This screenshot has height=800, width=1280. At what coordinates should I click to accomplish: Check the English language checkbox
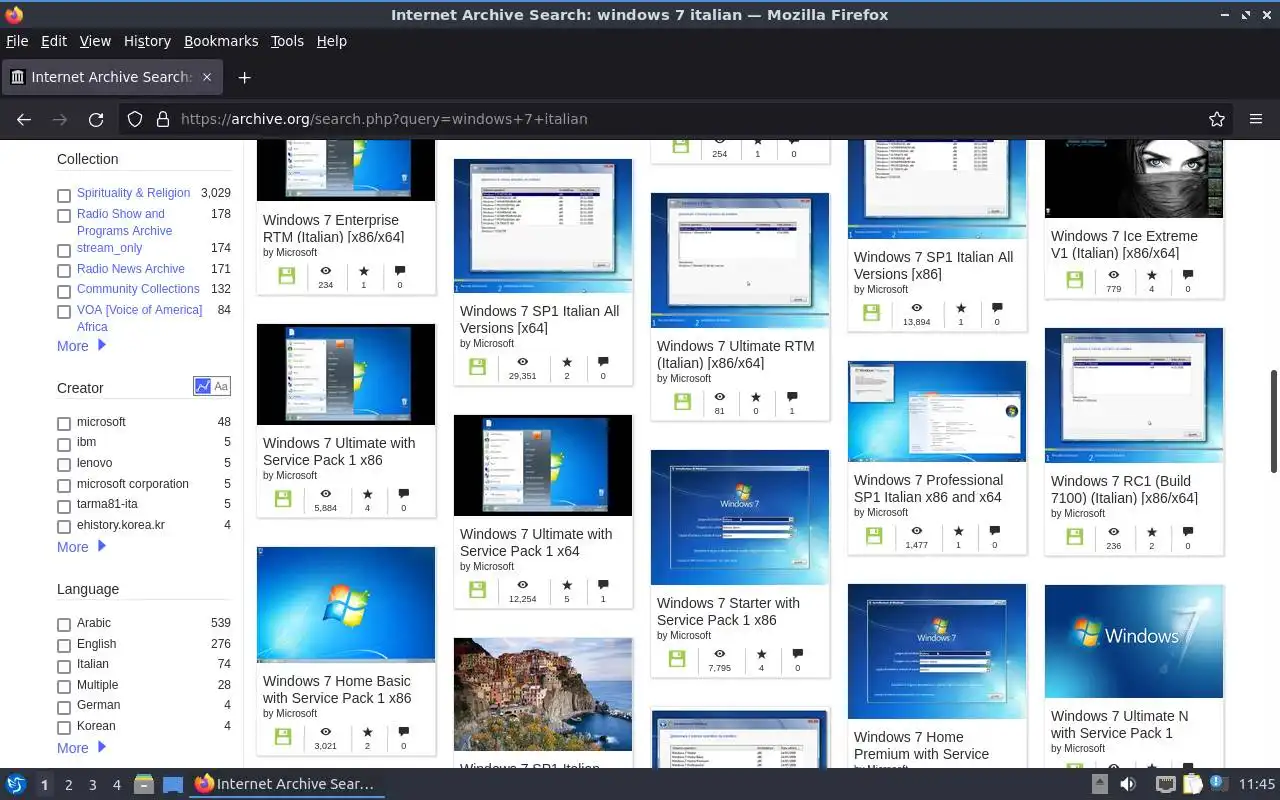point(64,646)
